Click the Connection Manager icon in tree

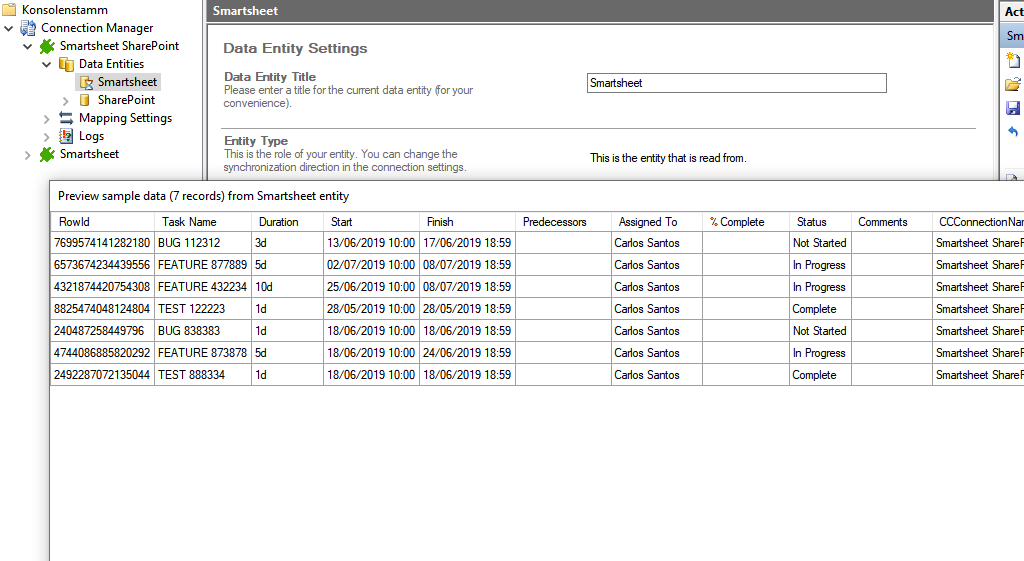28,28
